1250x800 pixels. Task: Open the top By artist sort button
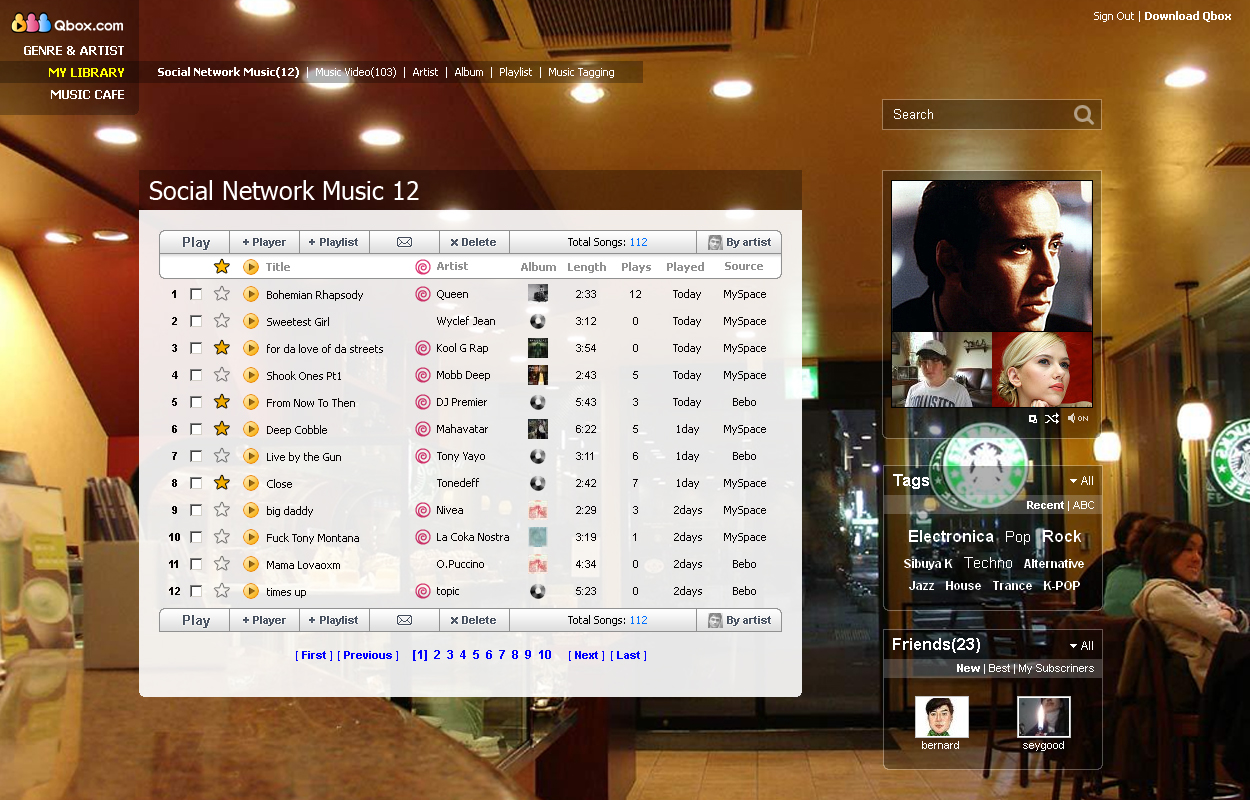[x=739, y=242]
